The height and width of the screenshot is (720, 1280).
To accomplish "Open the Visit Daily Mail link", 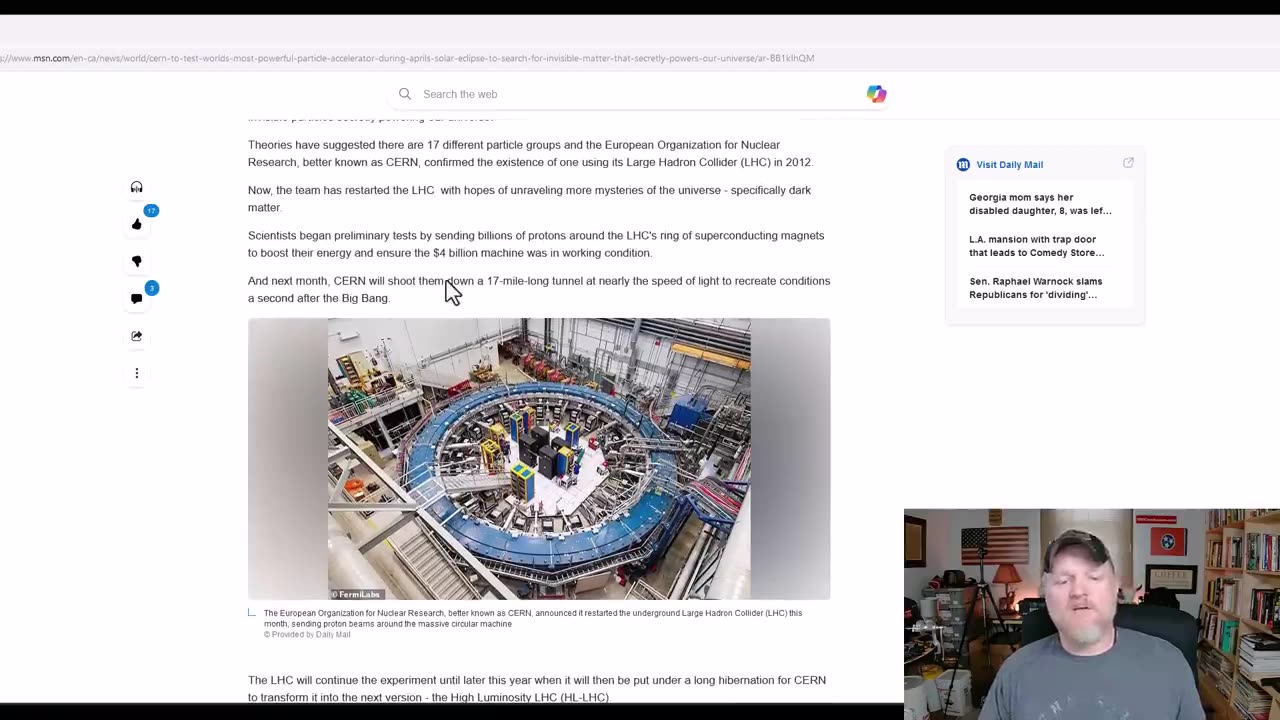I will [1009, 164].
